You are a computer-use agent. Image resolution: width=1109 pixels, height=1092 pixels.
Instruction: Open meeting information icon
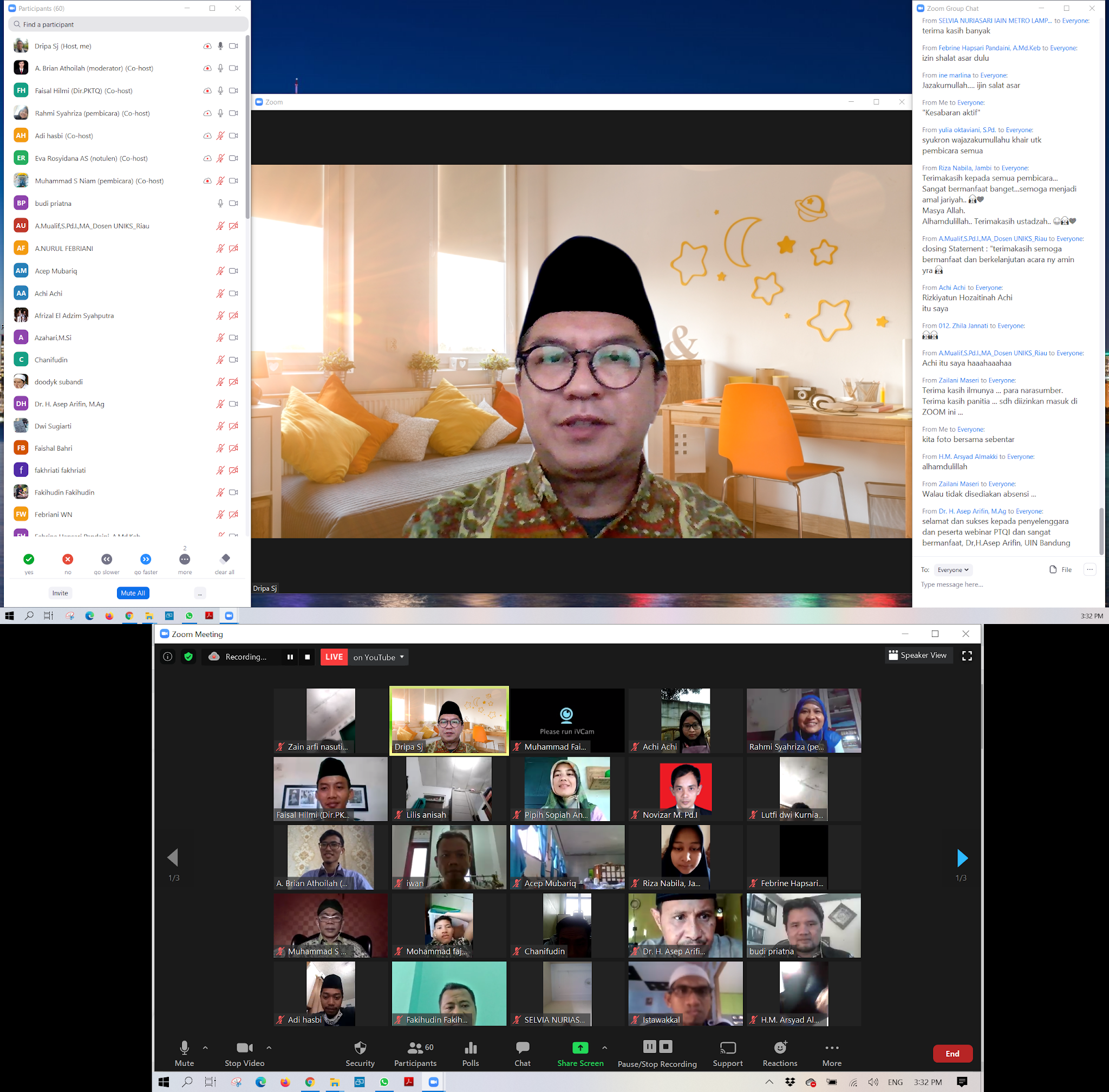click(167, 656)
